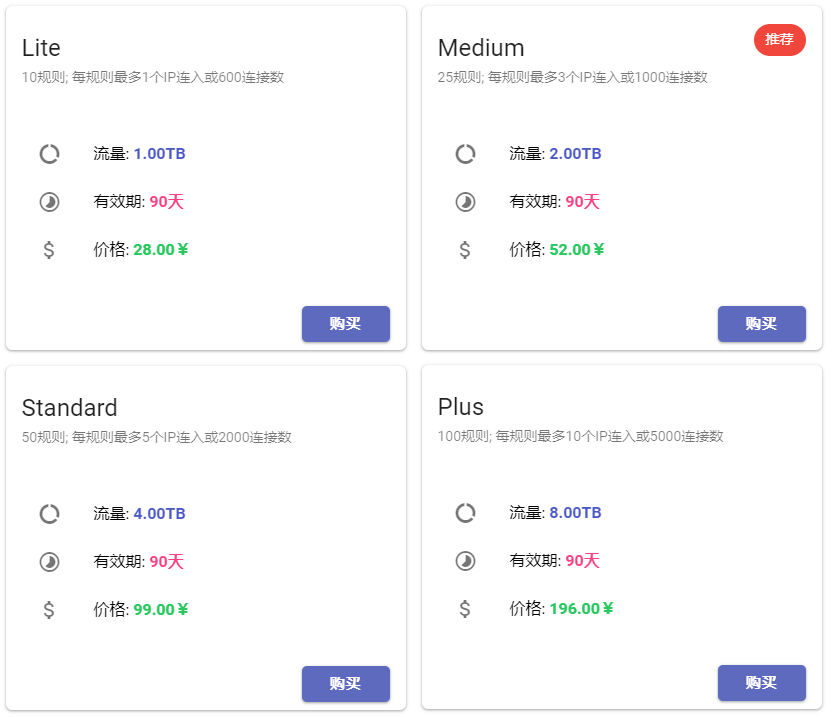Screen dimensions: 832x717
Task: Click the traffic circle icon in Lite plan
Action: (49, 154)
